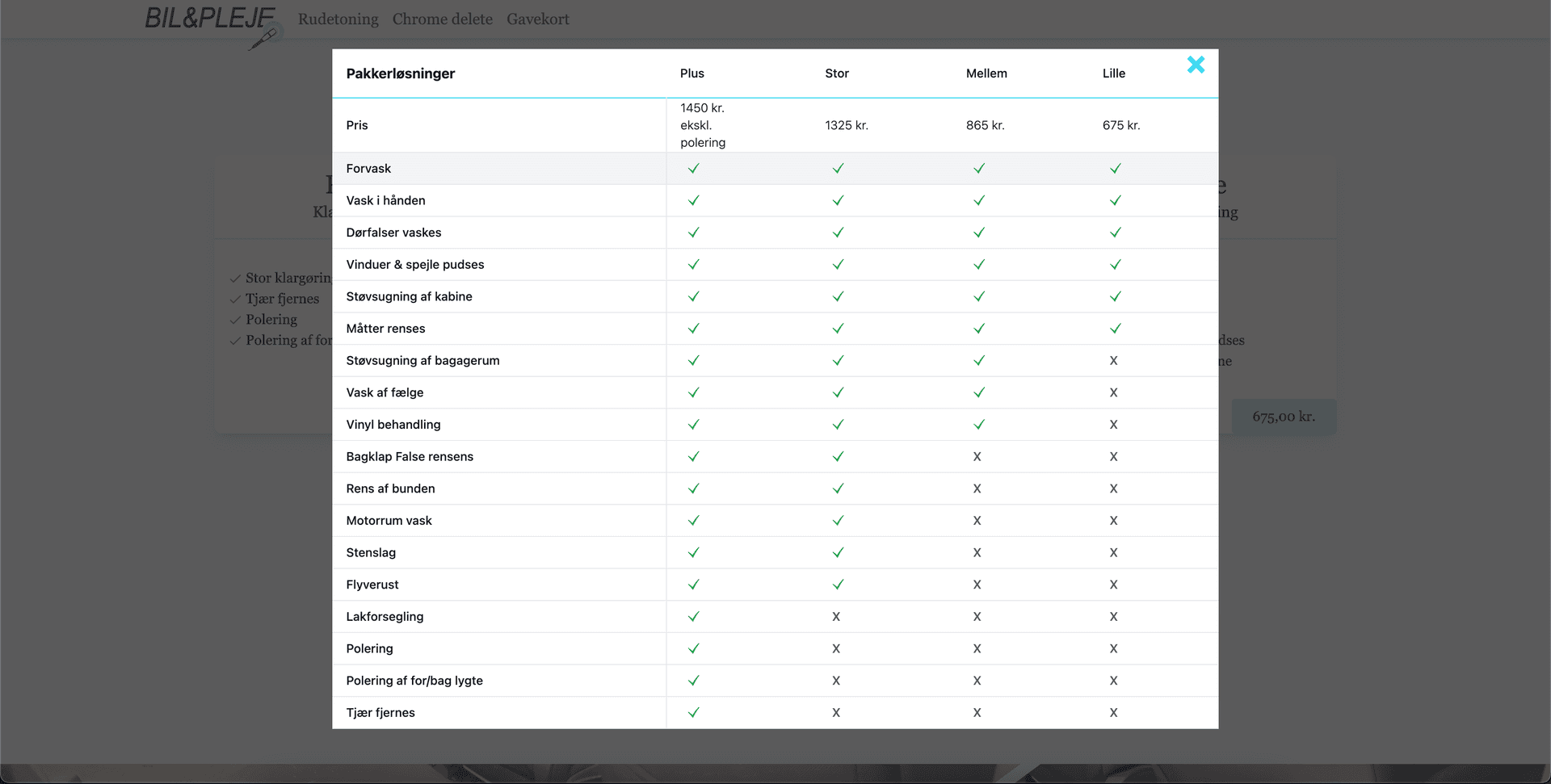
Task: Click the Lille checkmark for Måtter renses
Action: (1115, 329)
